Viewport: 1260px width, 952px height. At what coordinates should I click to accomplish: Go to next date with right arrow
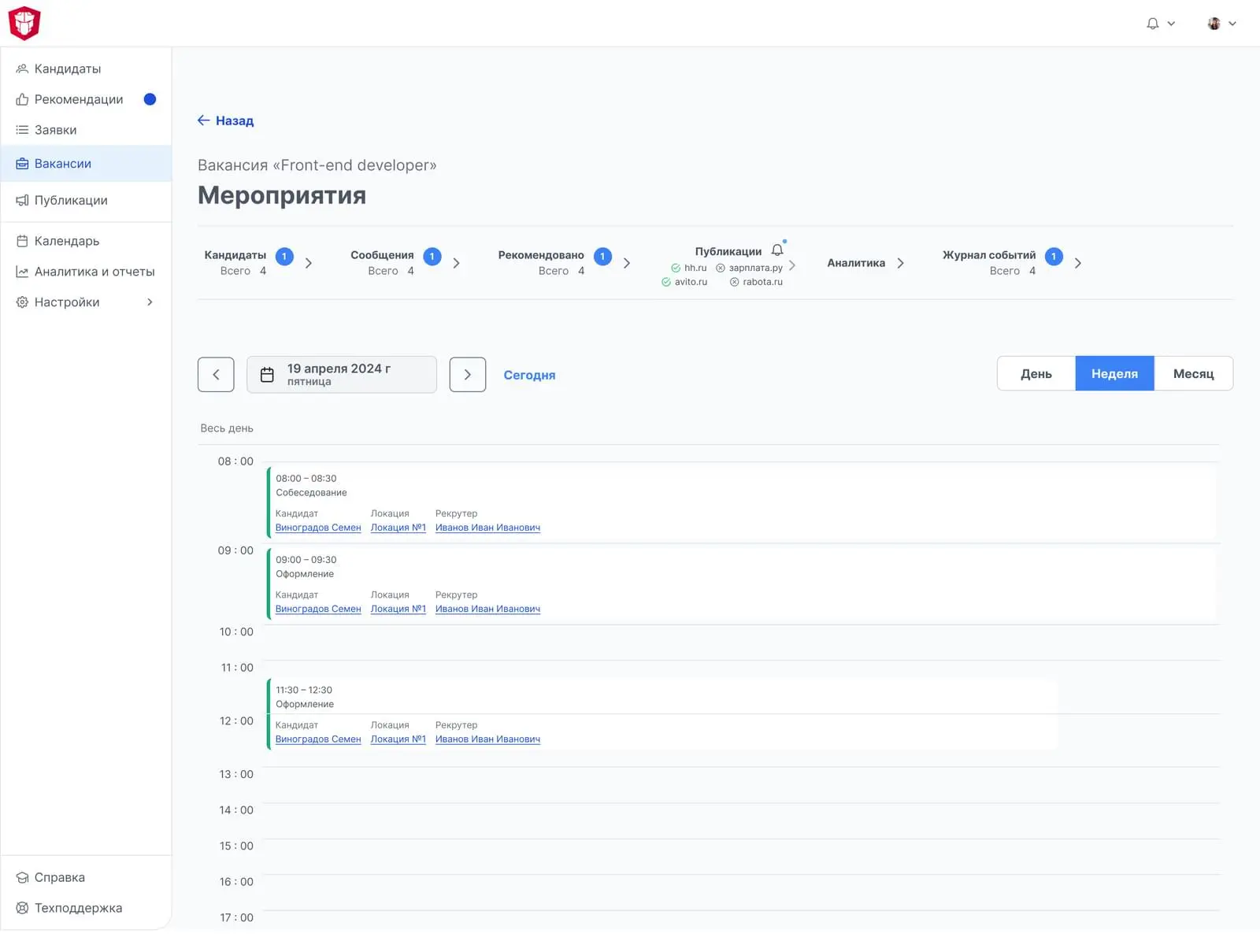click(467, 375)
